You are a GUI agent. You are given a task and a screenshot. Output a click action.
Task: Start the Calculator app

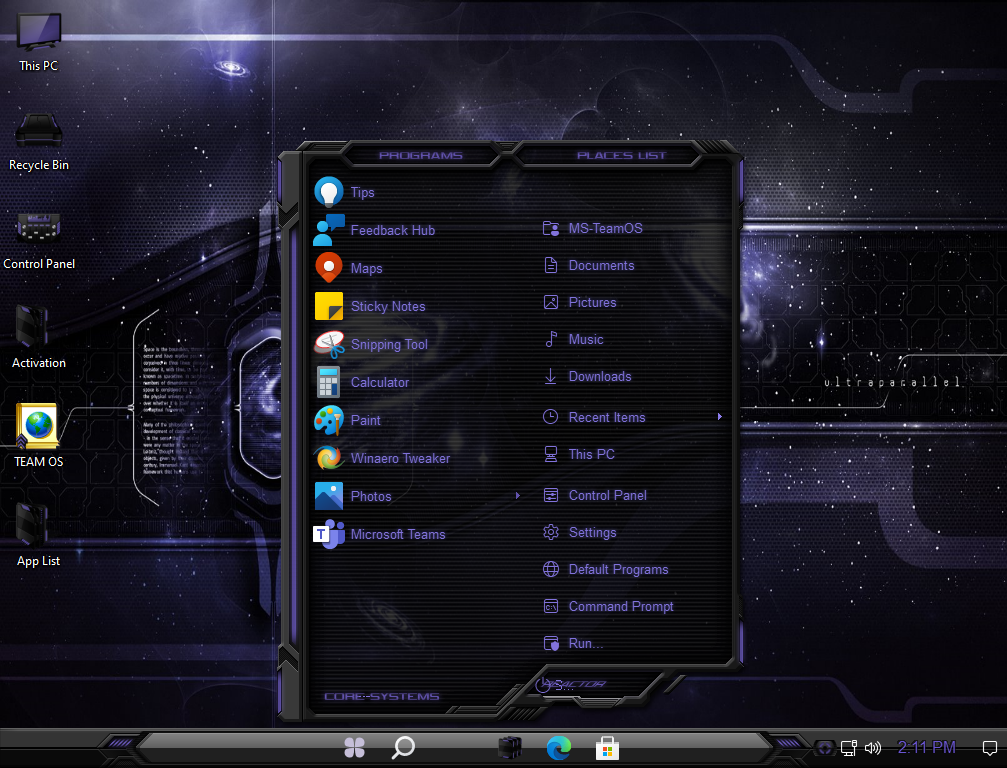click(x=379, y=382)
